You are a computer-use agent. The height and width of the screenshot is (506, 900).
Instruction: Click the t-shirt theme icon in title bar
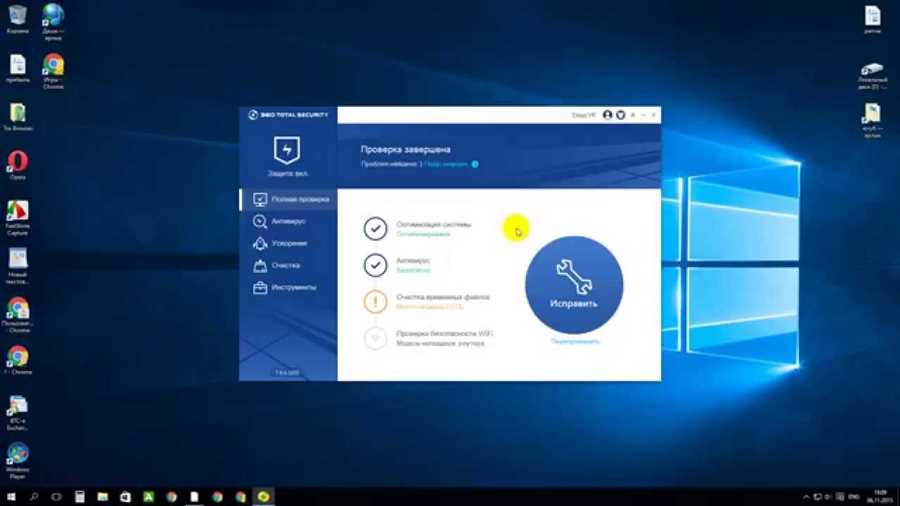pos(620,115)
